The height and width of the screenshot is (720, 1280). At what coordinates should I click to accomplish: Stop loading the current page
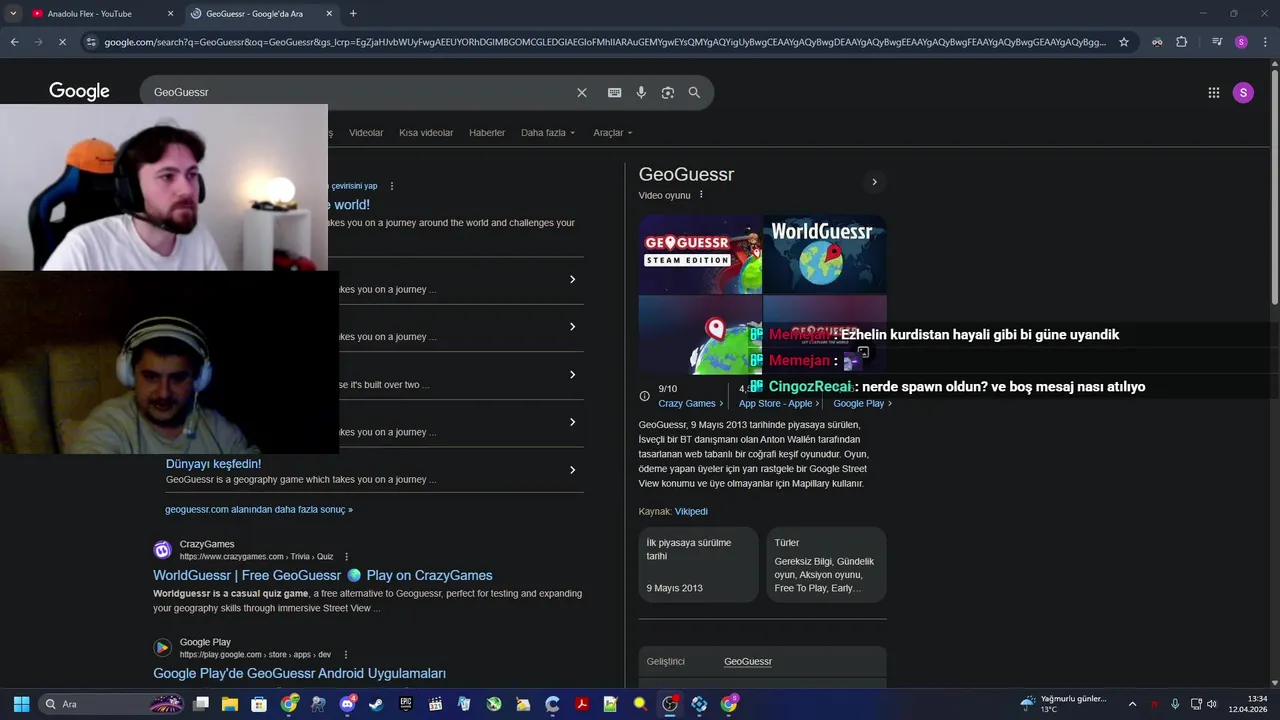tap(62, 42)
